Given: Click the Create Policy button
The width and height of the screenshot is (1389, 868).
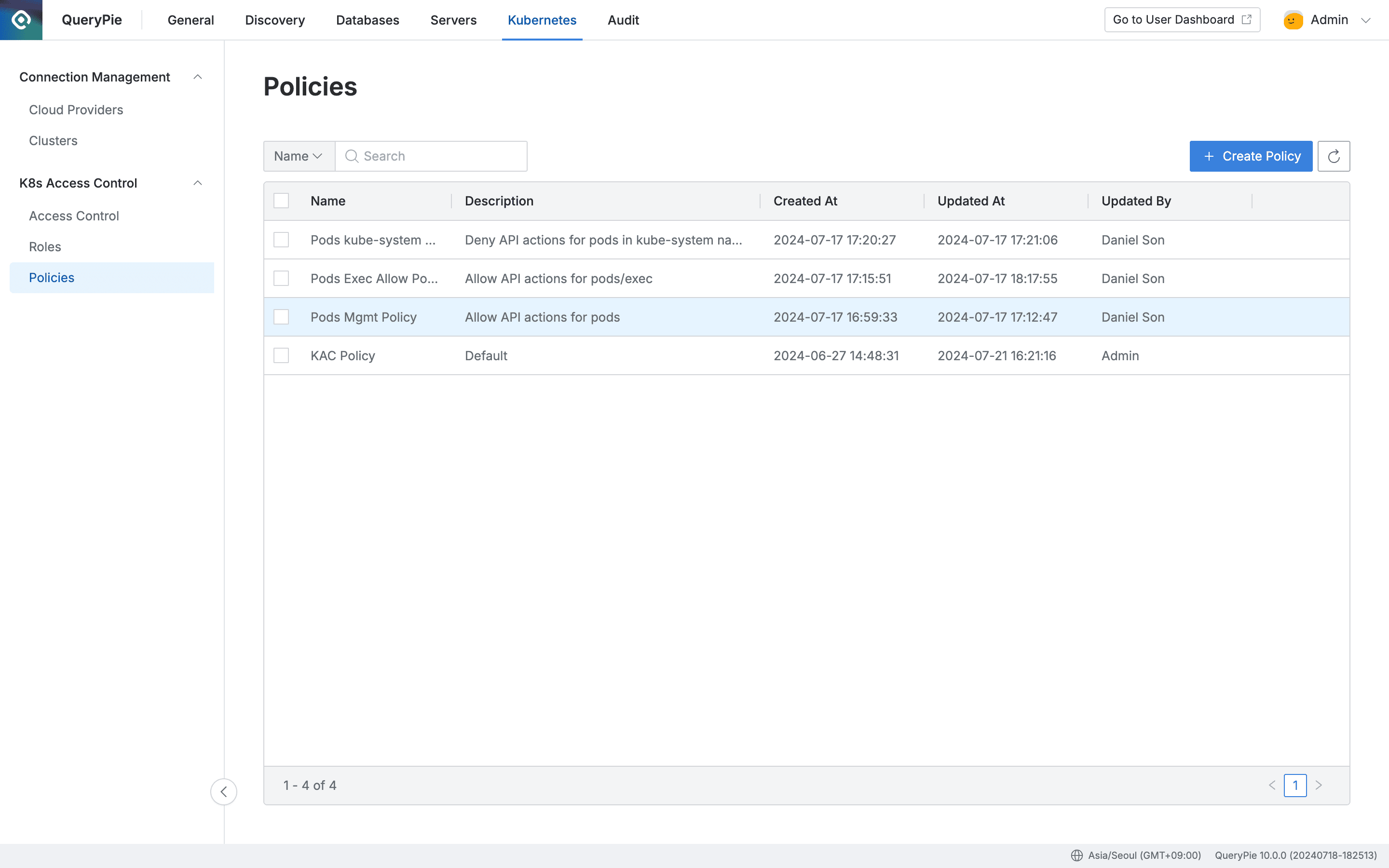Looking at the screenshot, I should [1251, 156].
